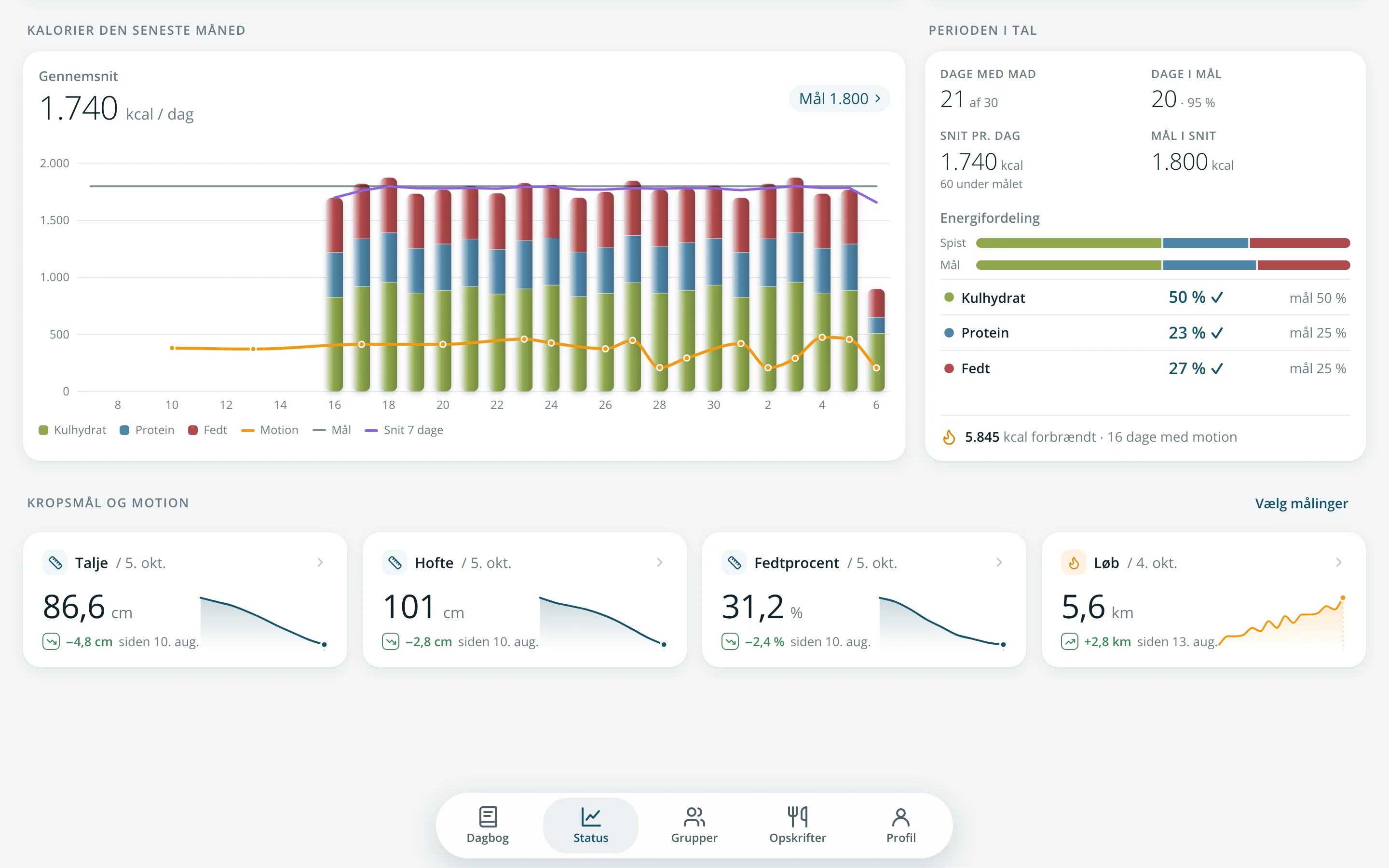1389x868 pixels.
Task: Select the Status tab
Action: coord(591,825)
